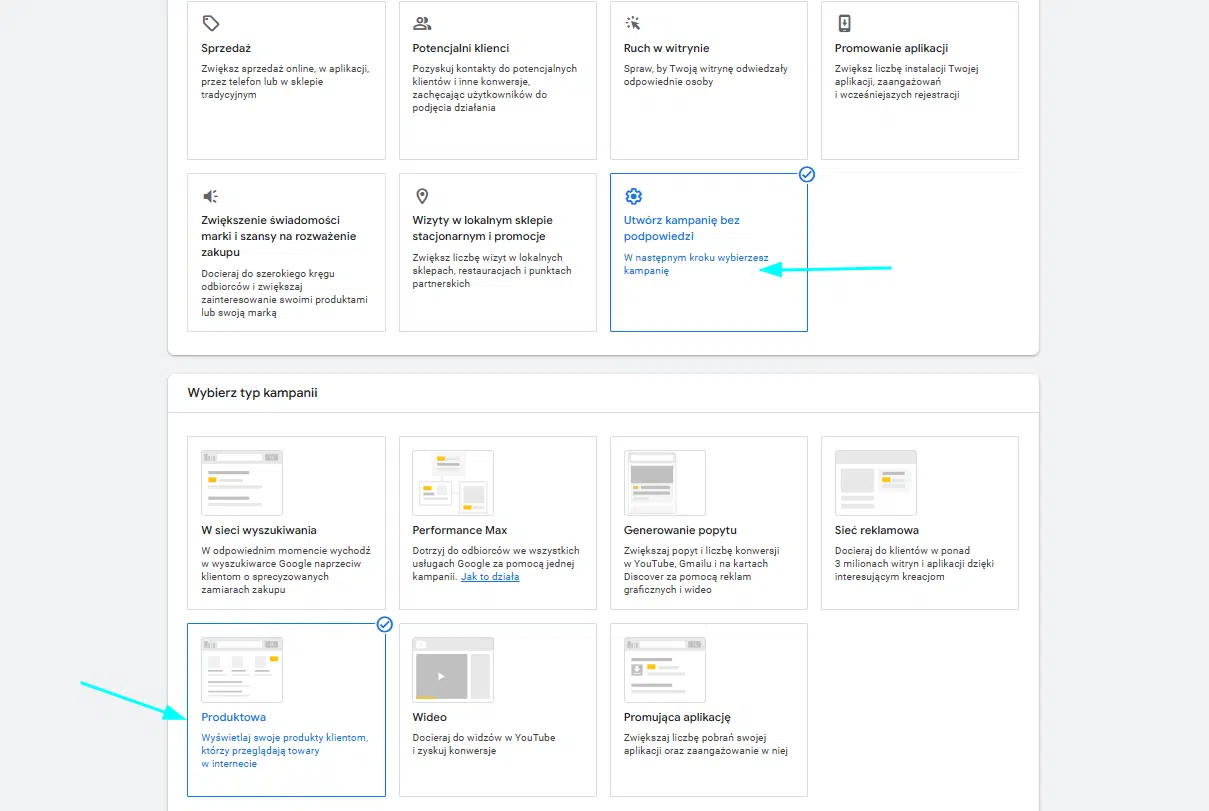This screenshot has height=811, width=1209.
Task: Click the megaphone icon for brand awareness goal
Action: [210, 196]
